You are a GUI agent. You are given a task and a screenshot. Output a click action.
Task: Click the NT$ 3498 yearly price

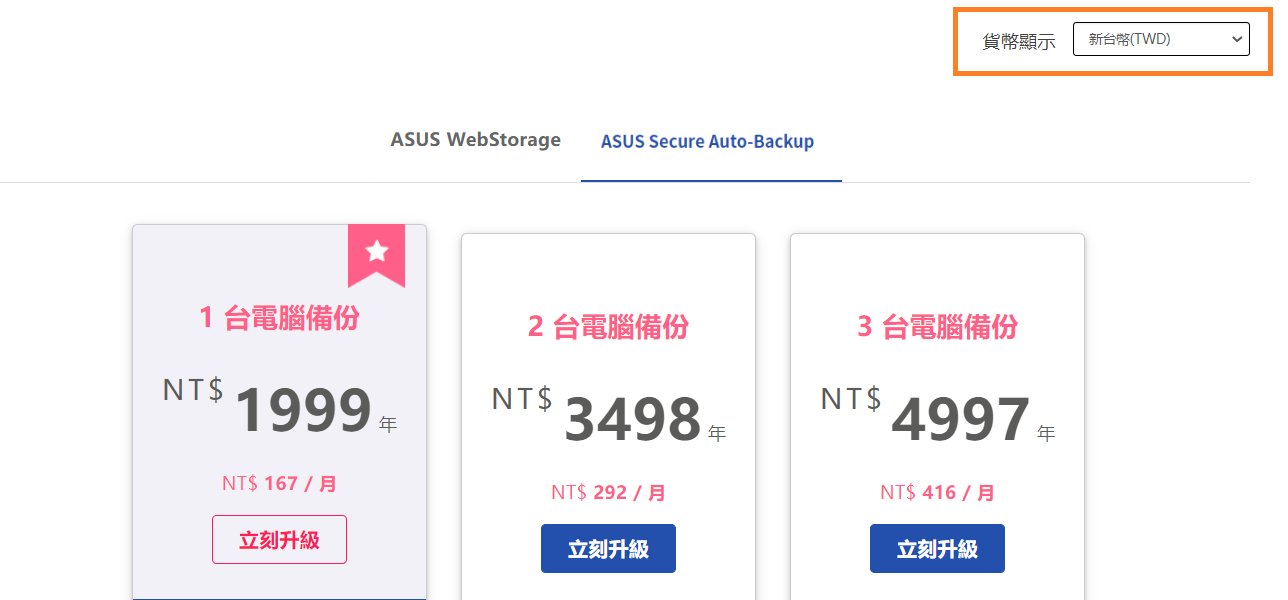click(x=609, y=415)
